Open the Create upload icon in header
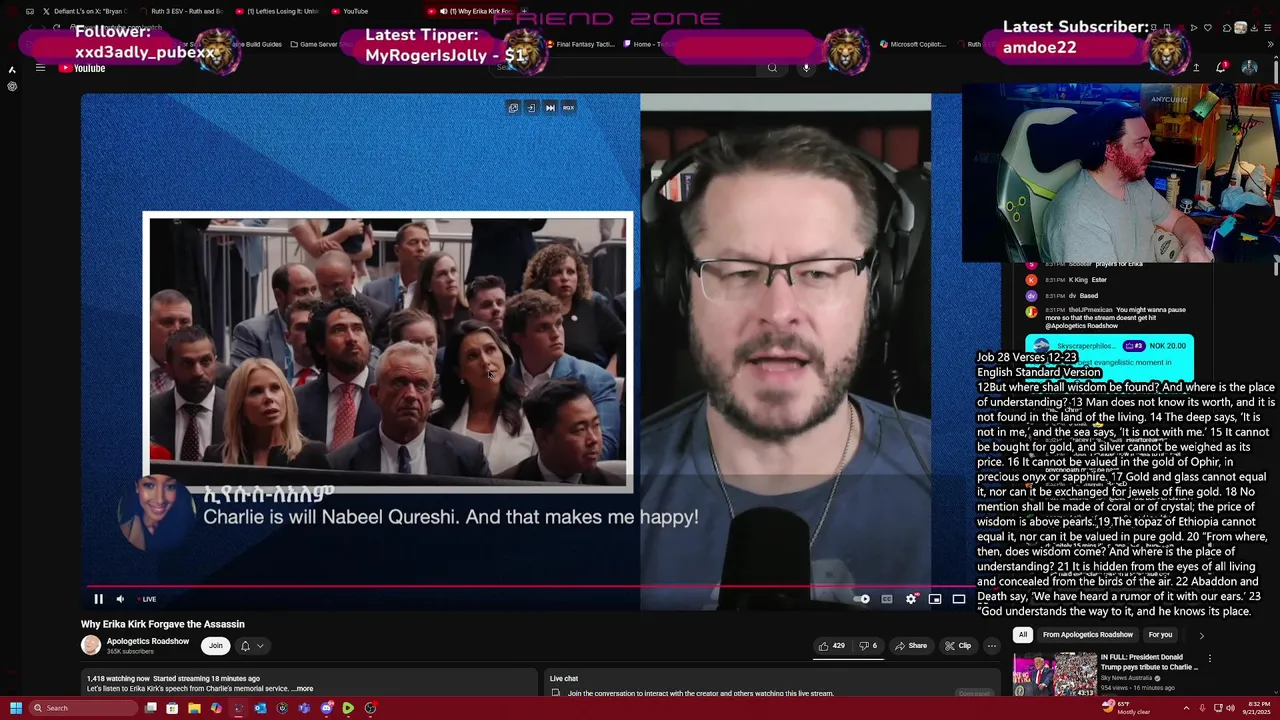This screenshot has width=1280, height=720. point(1195,68)
